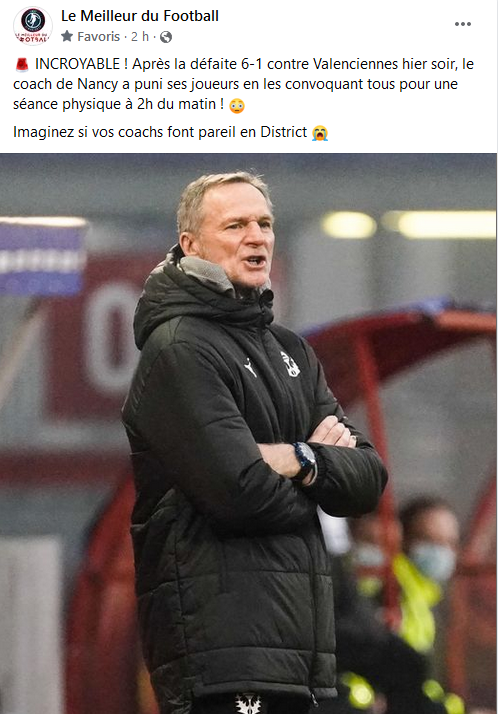Click the coach's face in the photo
The height and width of the screenshot is (714, 498).
(x=237, y=236)
